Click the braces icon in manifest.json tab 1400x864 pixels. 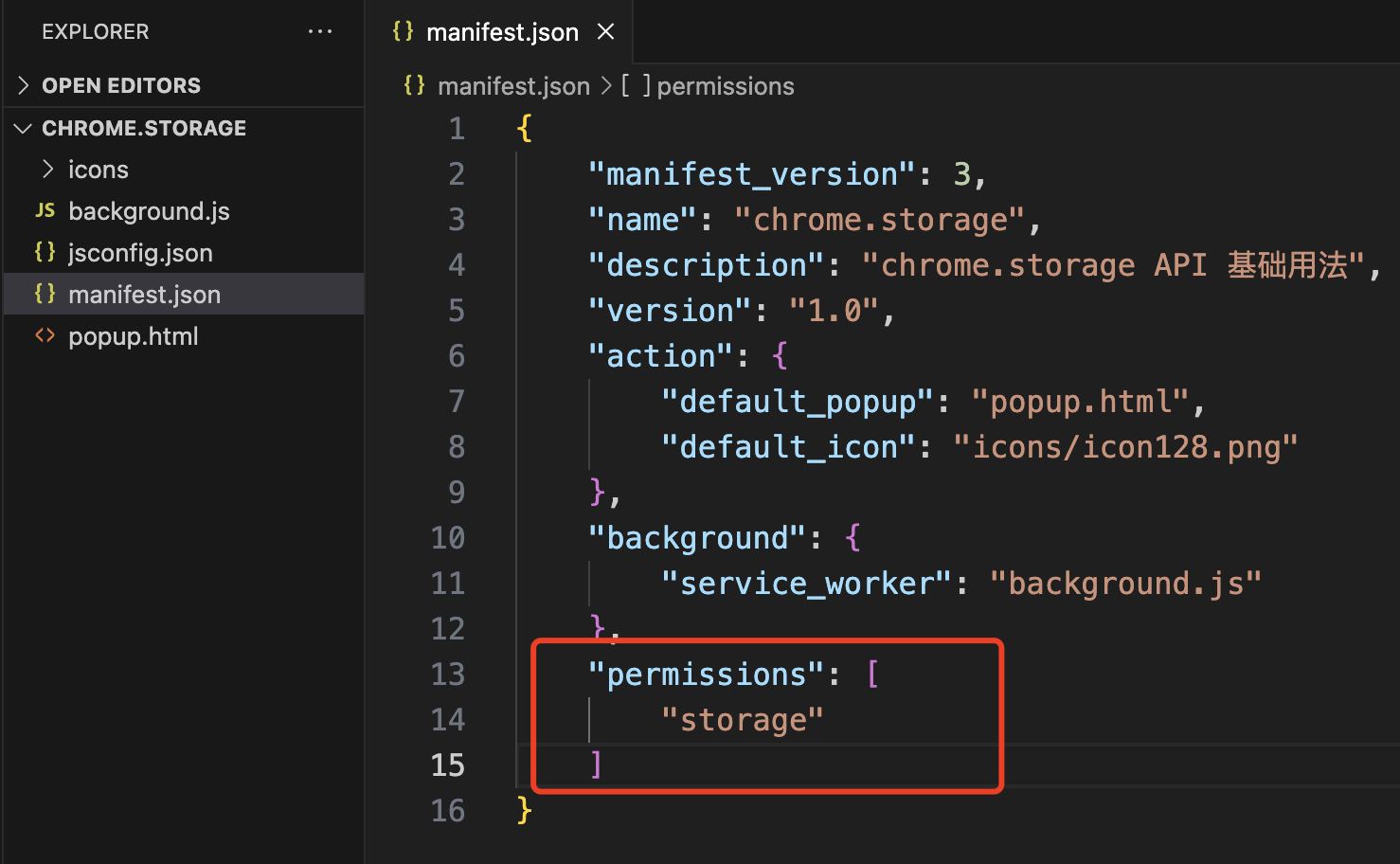403,31
